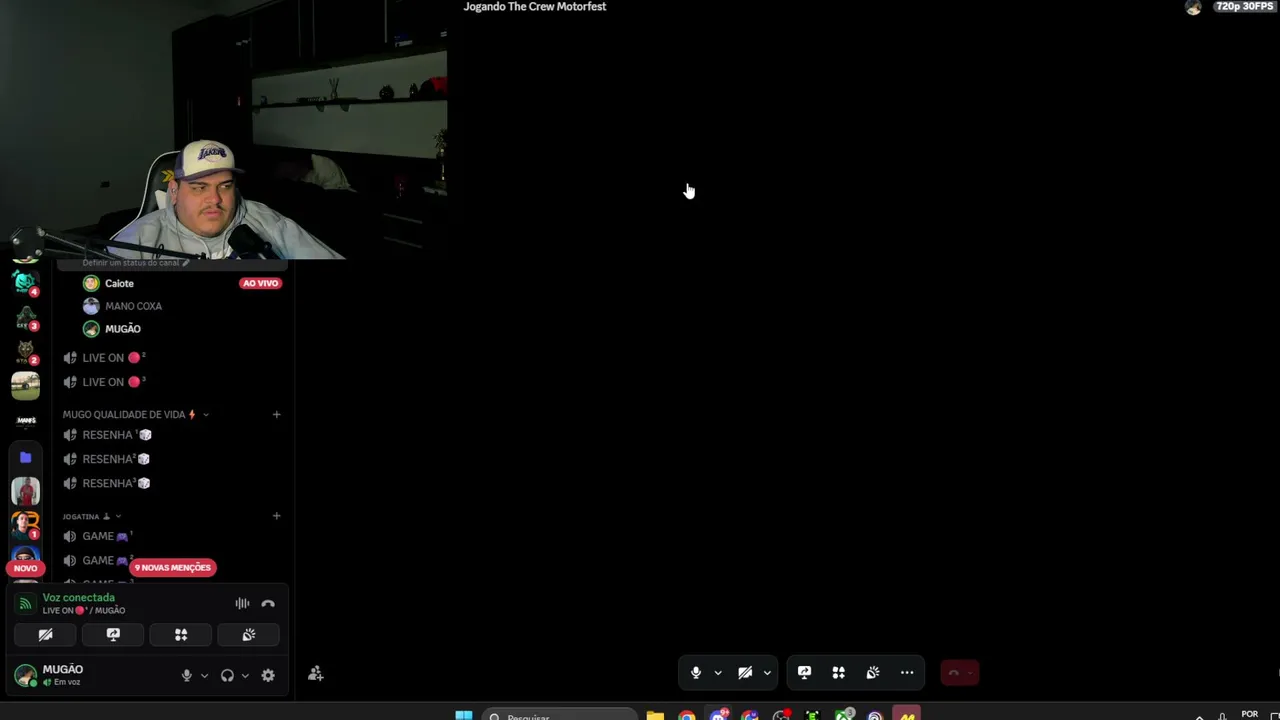Disconnect from voice in the Voz conectada panel
This screenshot has width=1280, height=720.
pyautogui.click(x=268, y=604)
